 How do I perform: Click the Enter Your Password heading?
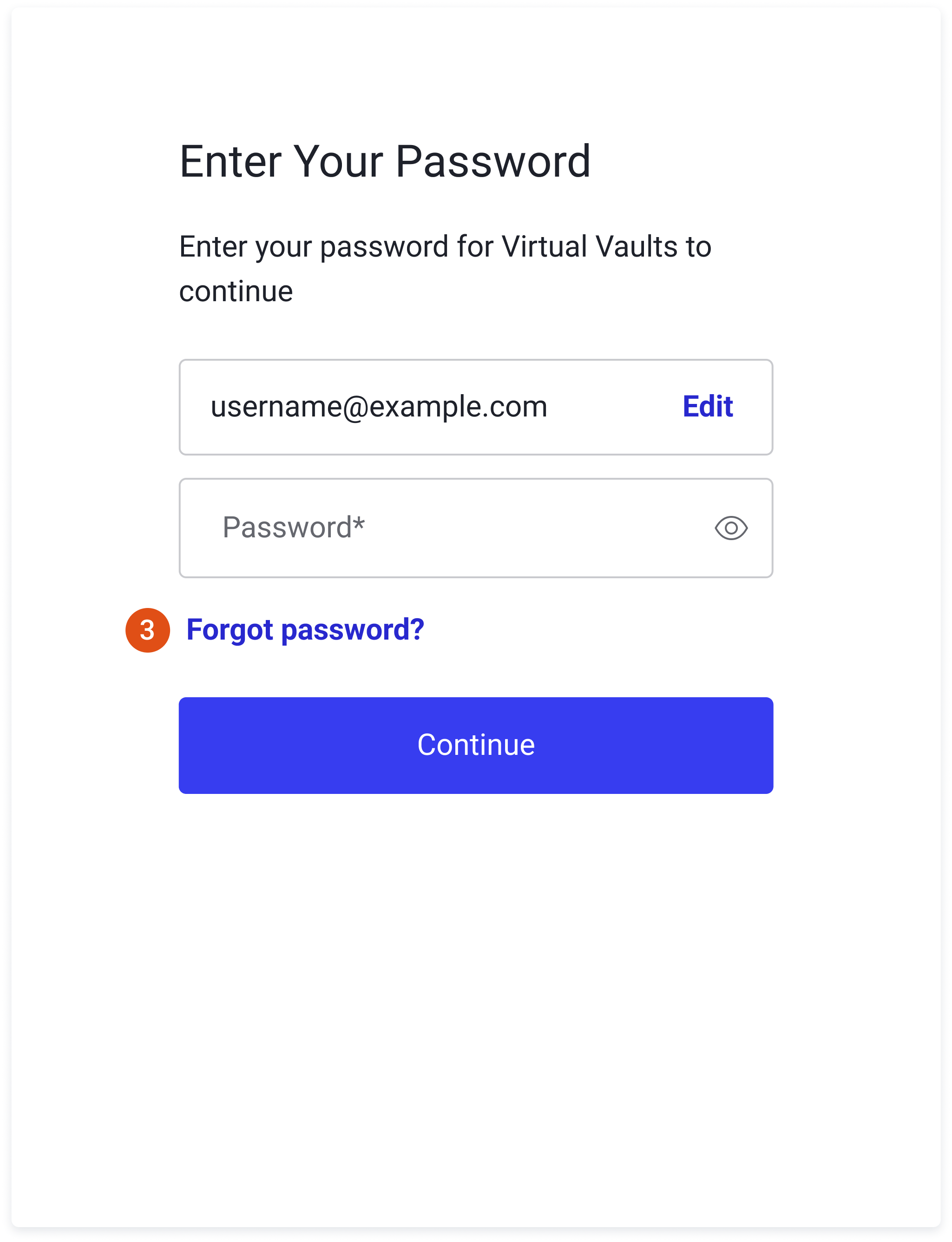(385, 162)
